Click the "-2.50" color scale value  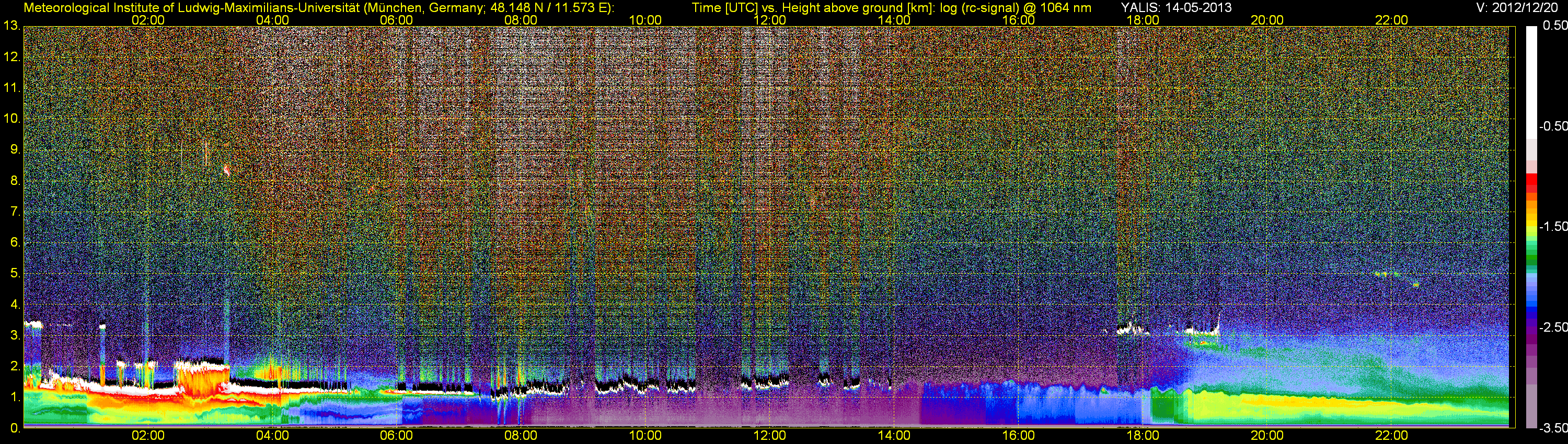(x=1553, y=327)
